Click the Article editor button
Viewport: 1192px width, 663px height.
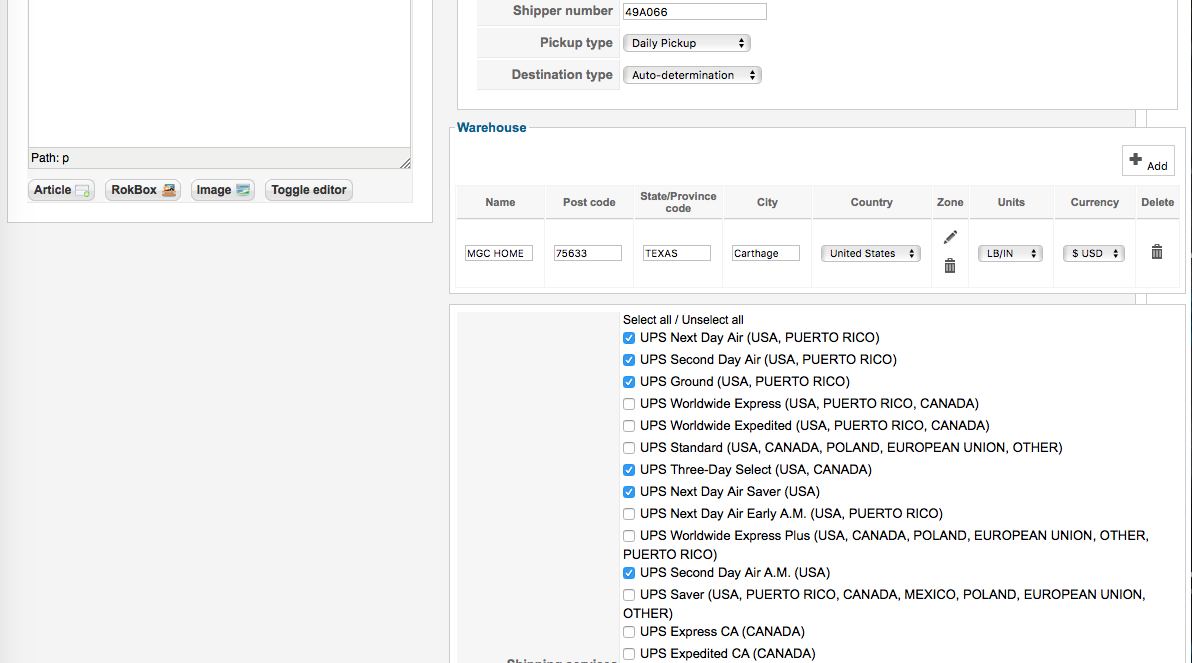61,190
